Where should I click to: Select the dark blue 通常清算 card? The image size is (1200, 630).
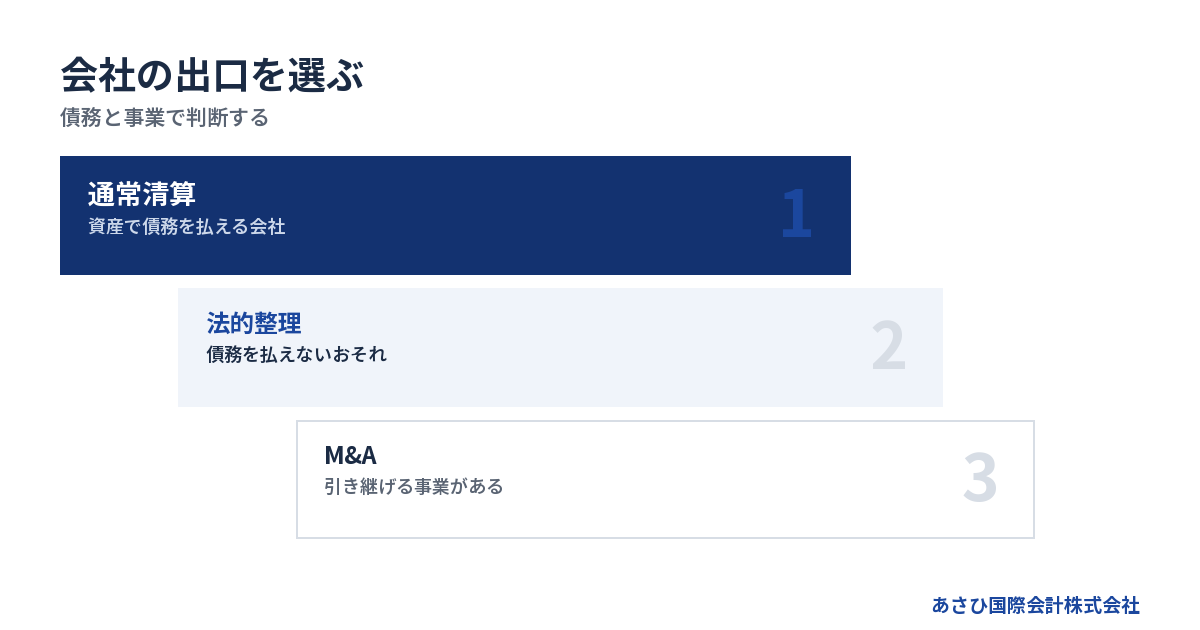point(455,215)
